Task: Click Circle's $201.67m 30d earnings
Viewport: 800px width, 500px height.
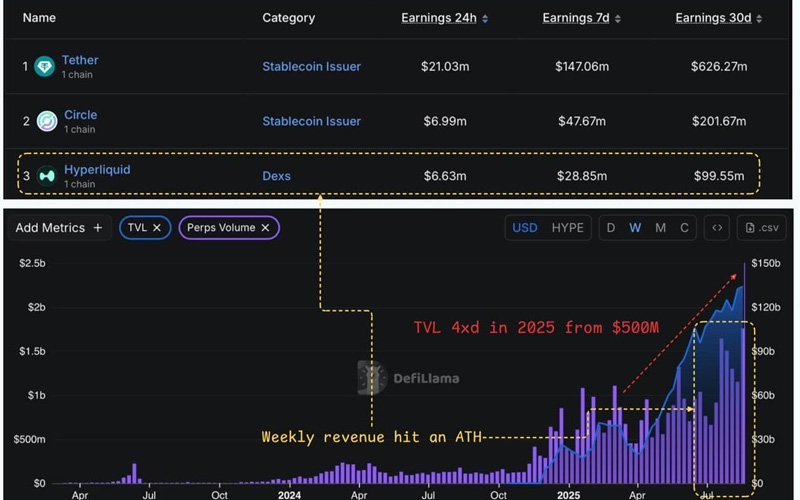Action: [719, 121]
